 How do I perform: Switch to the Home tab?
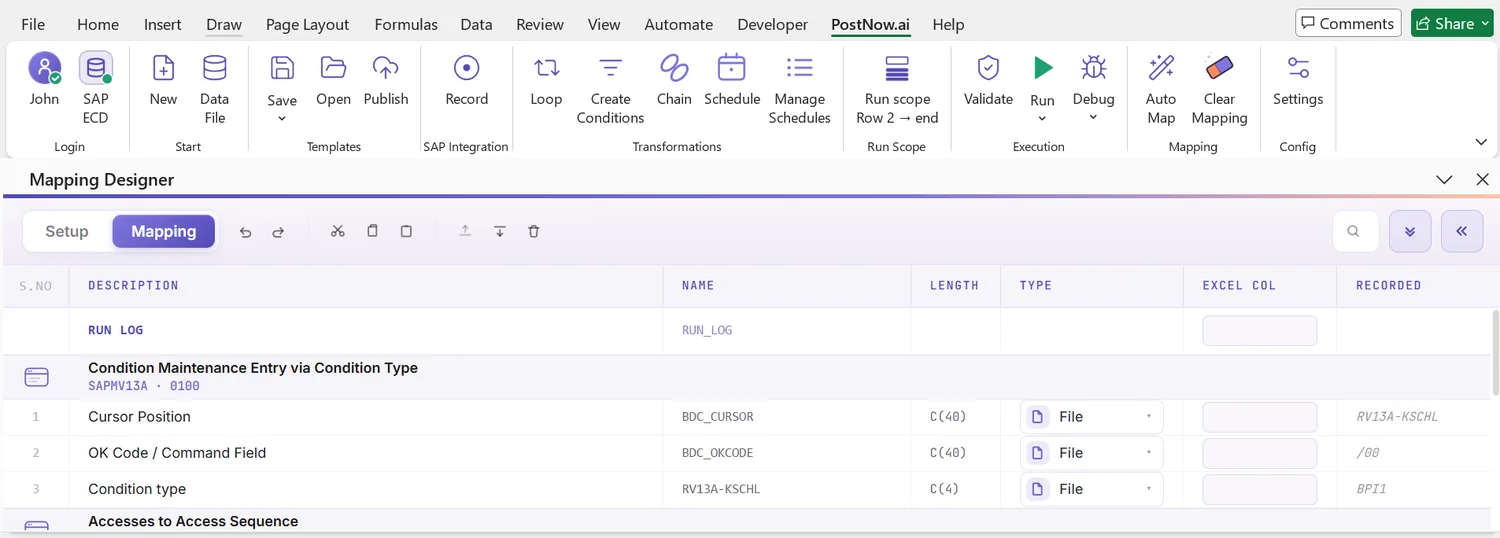(98, 24)
